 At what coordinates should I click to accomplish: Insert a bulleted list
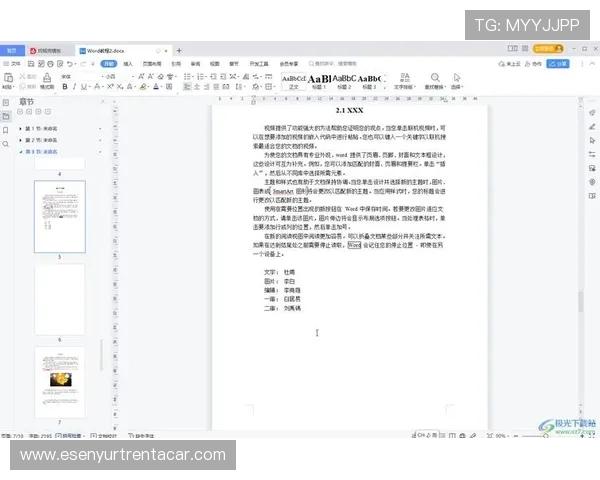point(187,77)
